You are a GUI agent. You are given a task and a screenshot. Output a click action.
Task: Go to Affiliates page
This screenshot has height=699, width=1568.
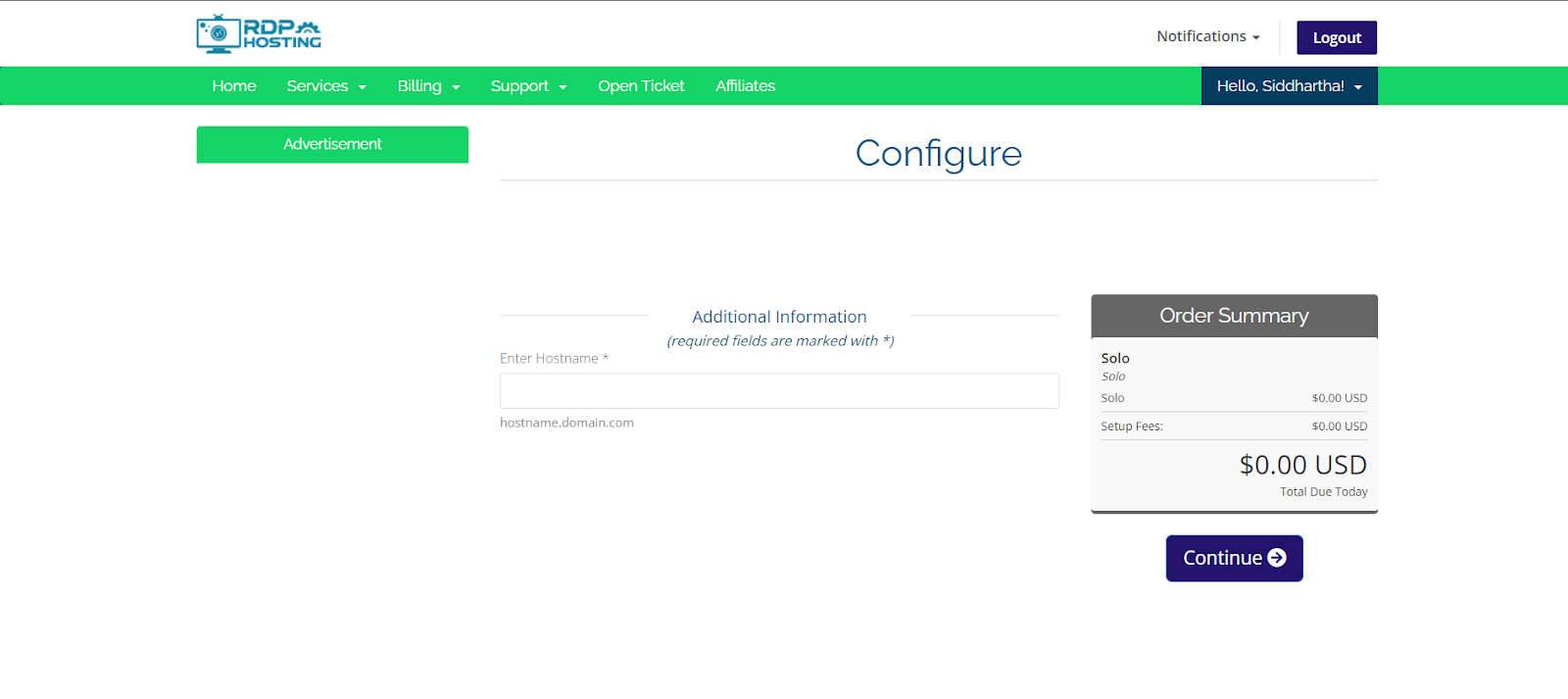[745, 86]
